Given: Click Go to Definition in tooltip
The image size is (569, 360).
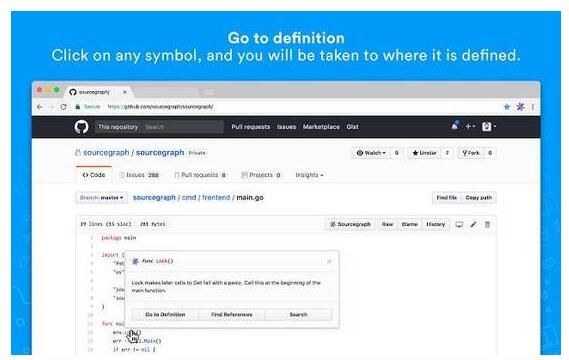Looking at the screenshot, I should click(x=165, y=314).
